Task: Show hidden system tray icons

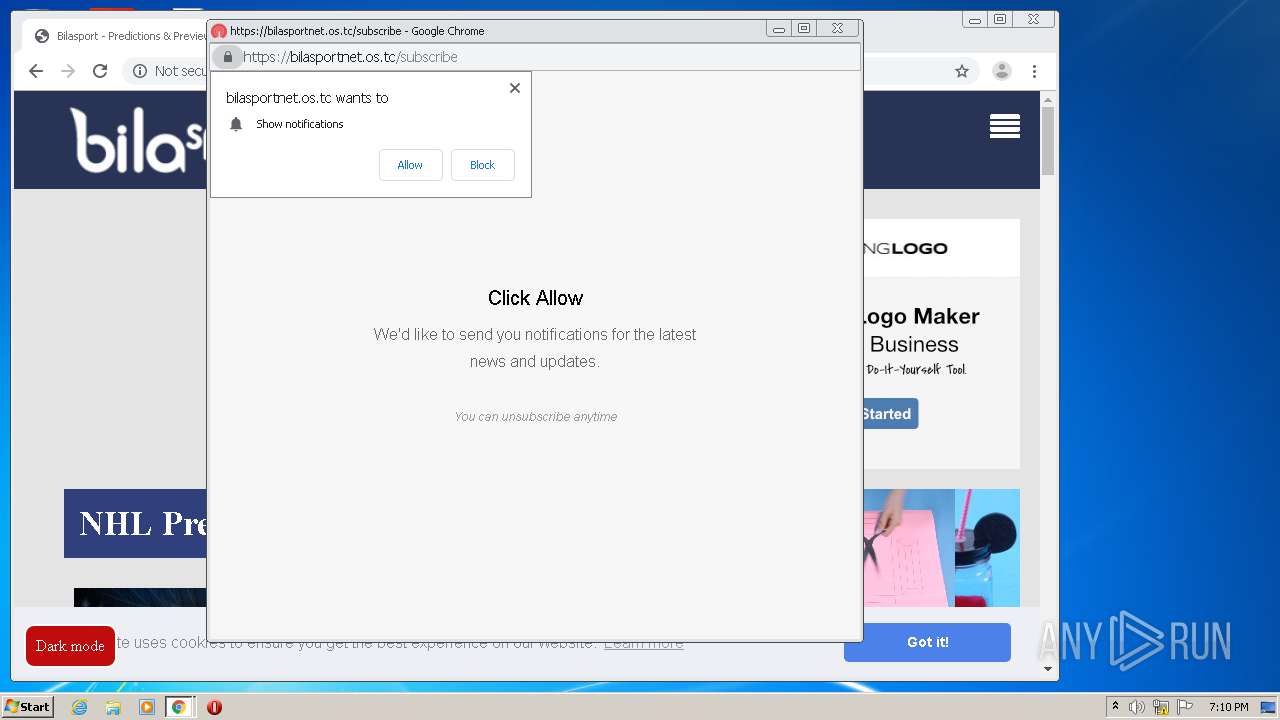Action: (x=1115, y=707)
